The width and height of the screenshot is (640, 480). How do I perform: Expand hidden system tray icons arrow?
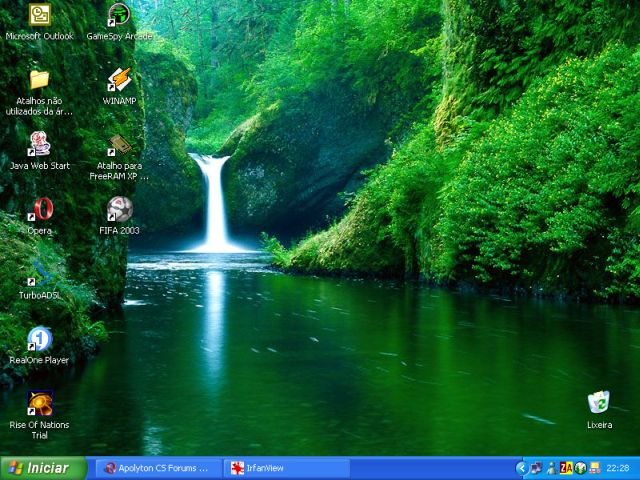coord(521,468)
